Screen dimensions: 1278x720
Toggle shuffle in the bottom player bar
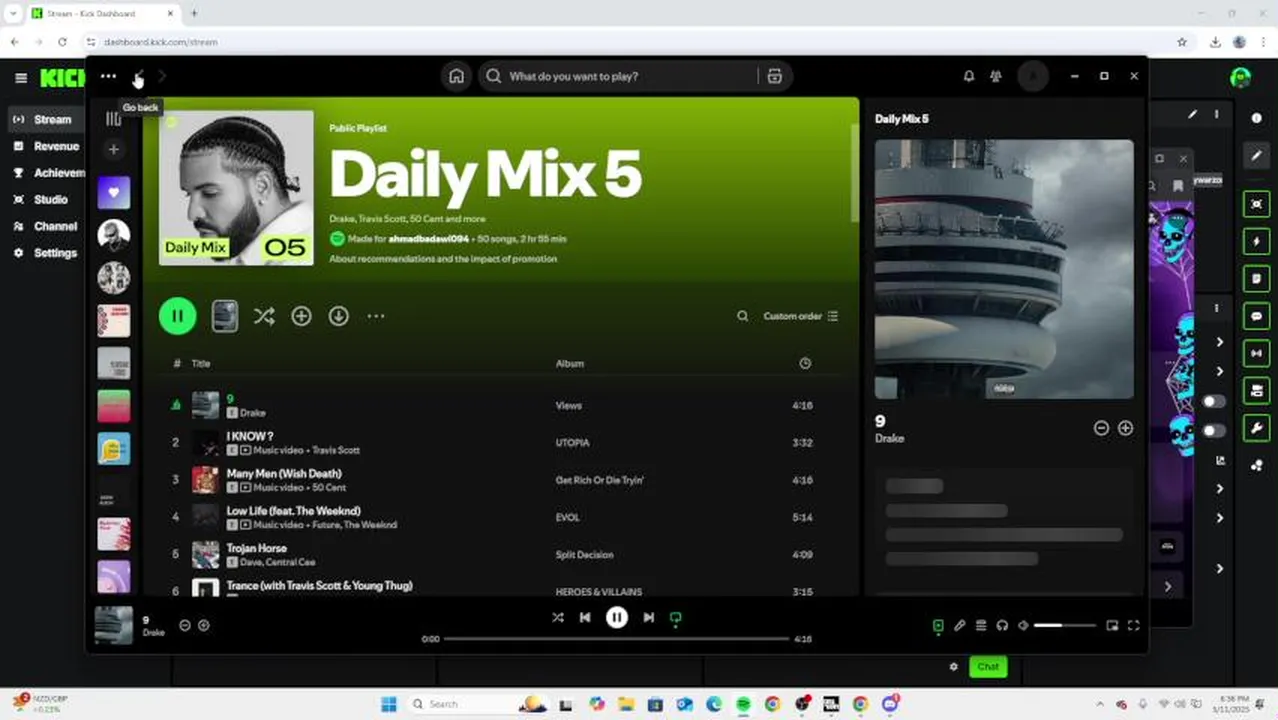click(558, 617)
